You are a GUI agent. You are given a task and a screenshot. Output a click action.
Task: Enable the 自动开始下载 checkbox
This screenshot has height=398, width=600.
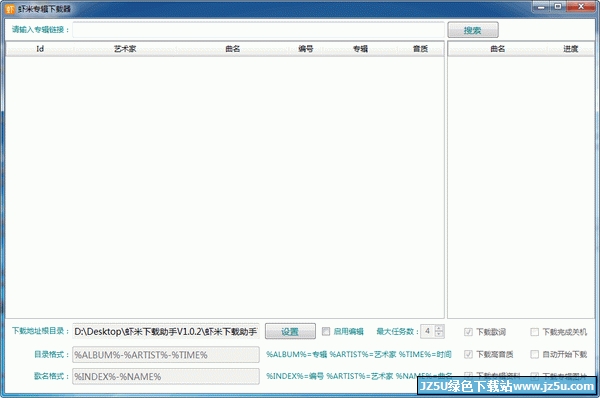(535, 354)
